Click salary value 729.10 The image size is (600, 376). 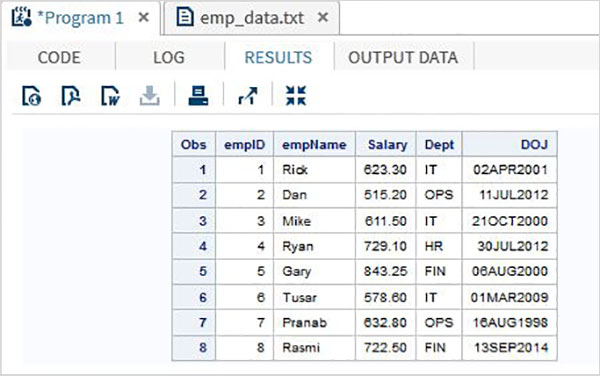[386, 246]
